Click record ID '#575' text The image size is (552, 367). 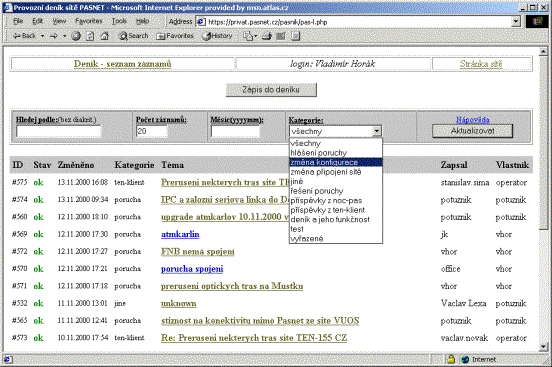(x=19, y=182)
